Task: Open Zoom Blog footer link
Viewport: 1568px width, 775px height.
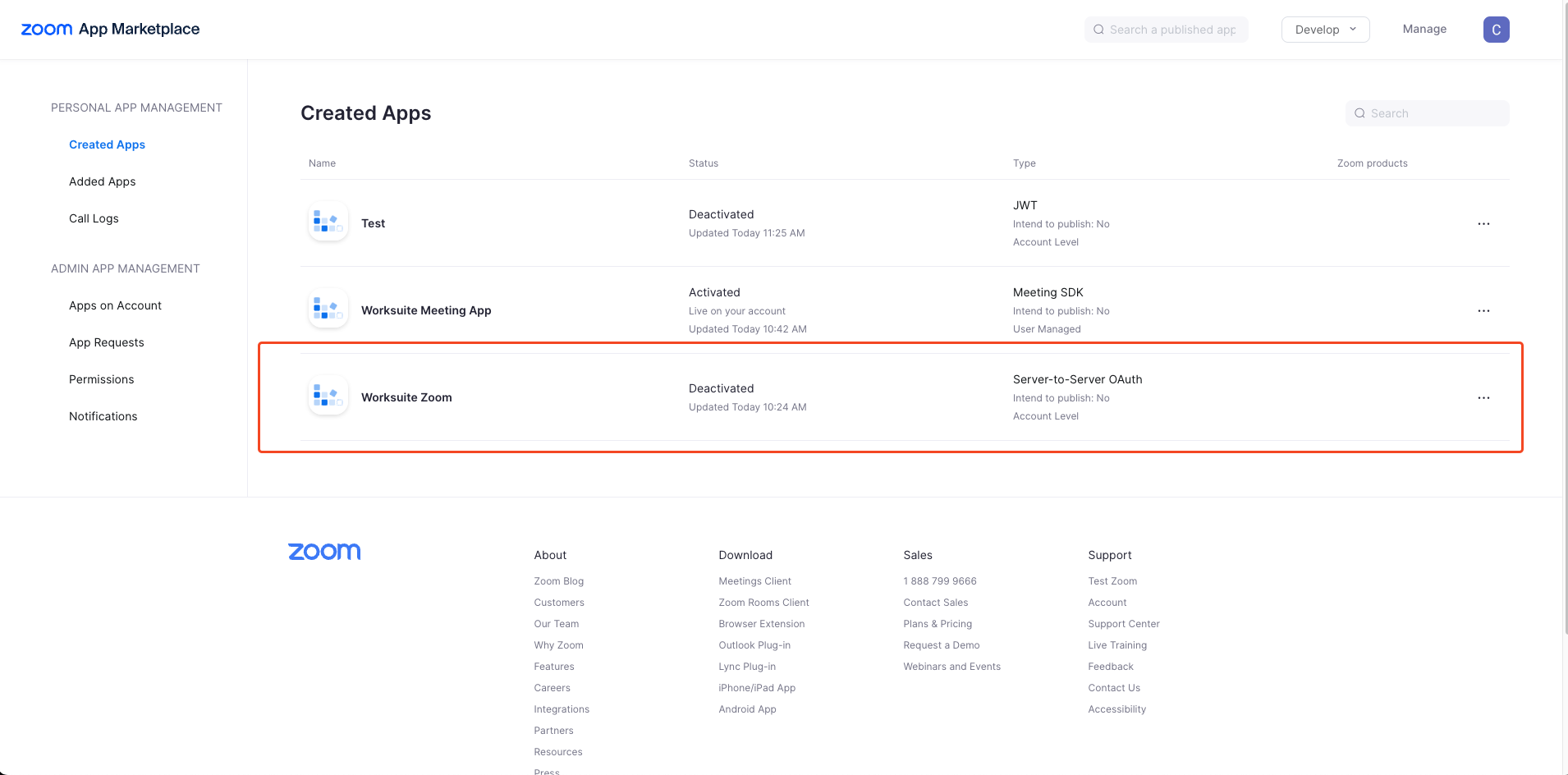Action: (558, 581)
